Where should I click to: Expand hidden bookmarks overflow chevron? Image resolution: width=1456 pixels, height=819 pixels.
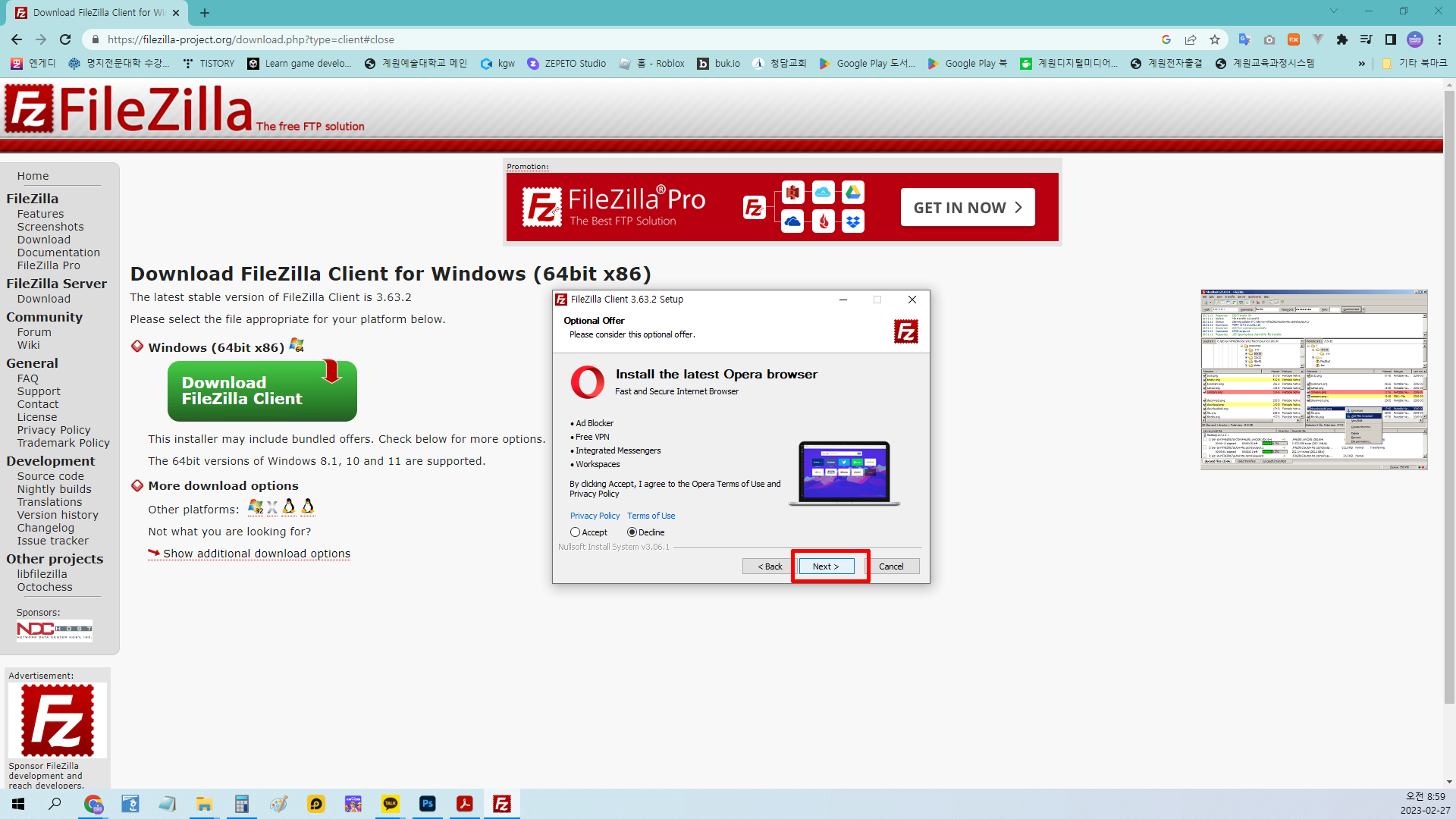tap(1362, 64)
